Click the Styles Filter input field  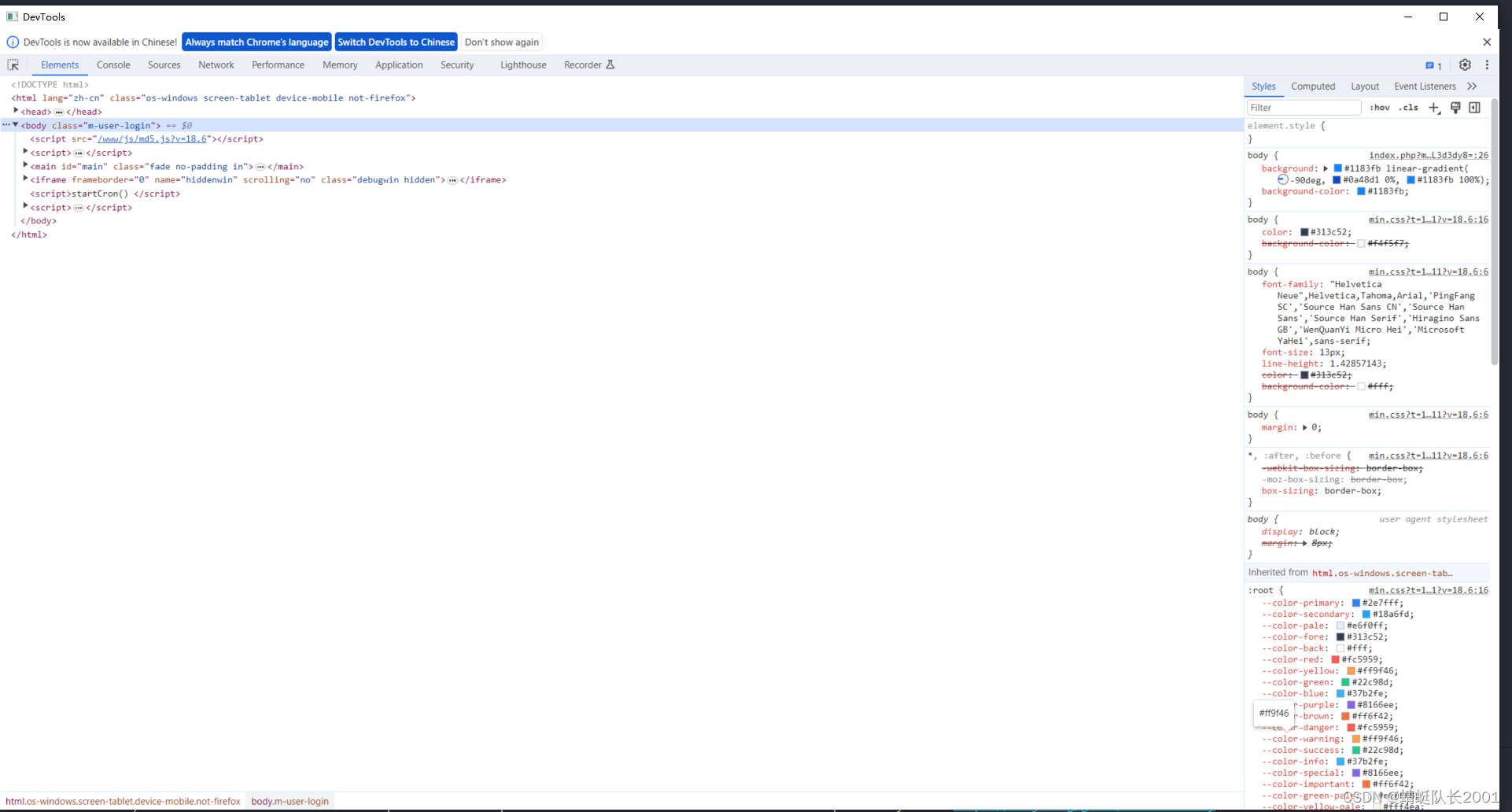pos(1304,108)
